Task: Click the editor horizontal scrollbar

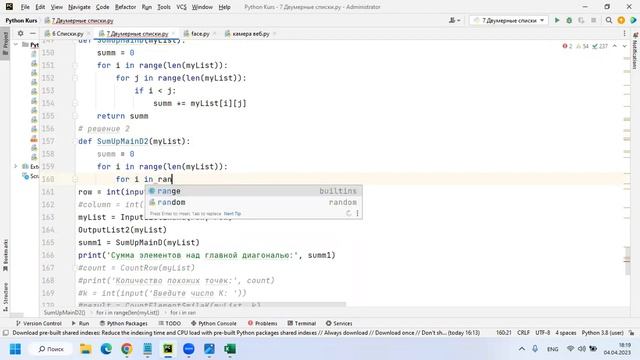Action: tap(211, 305)
